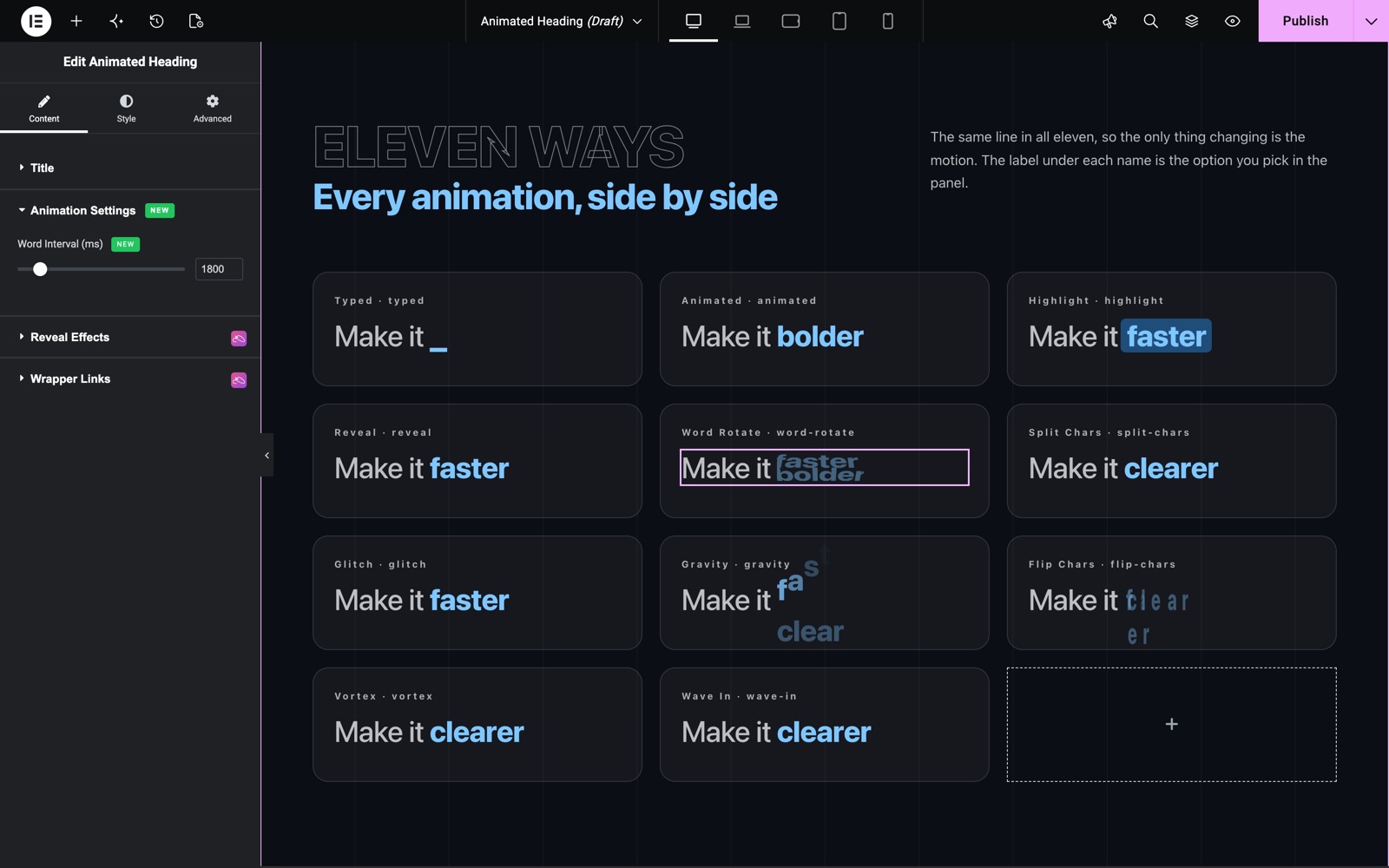
Task: Switch to the Advanced tab
Action: [212, 108]
